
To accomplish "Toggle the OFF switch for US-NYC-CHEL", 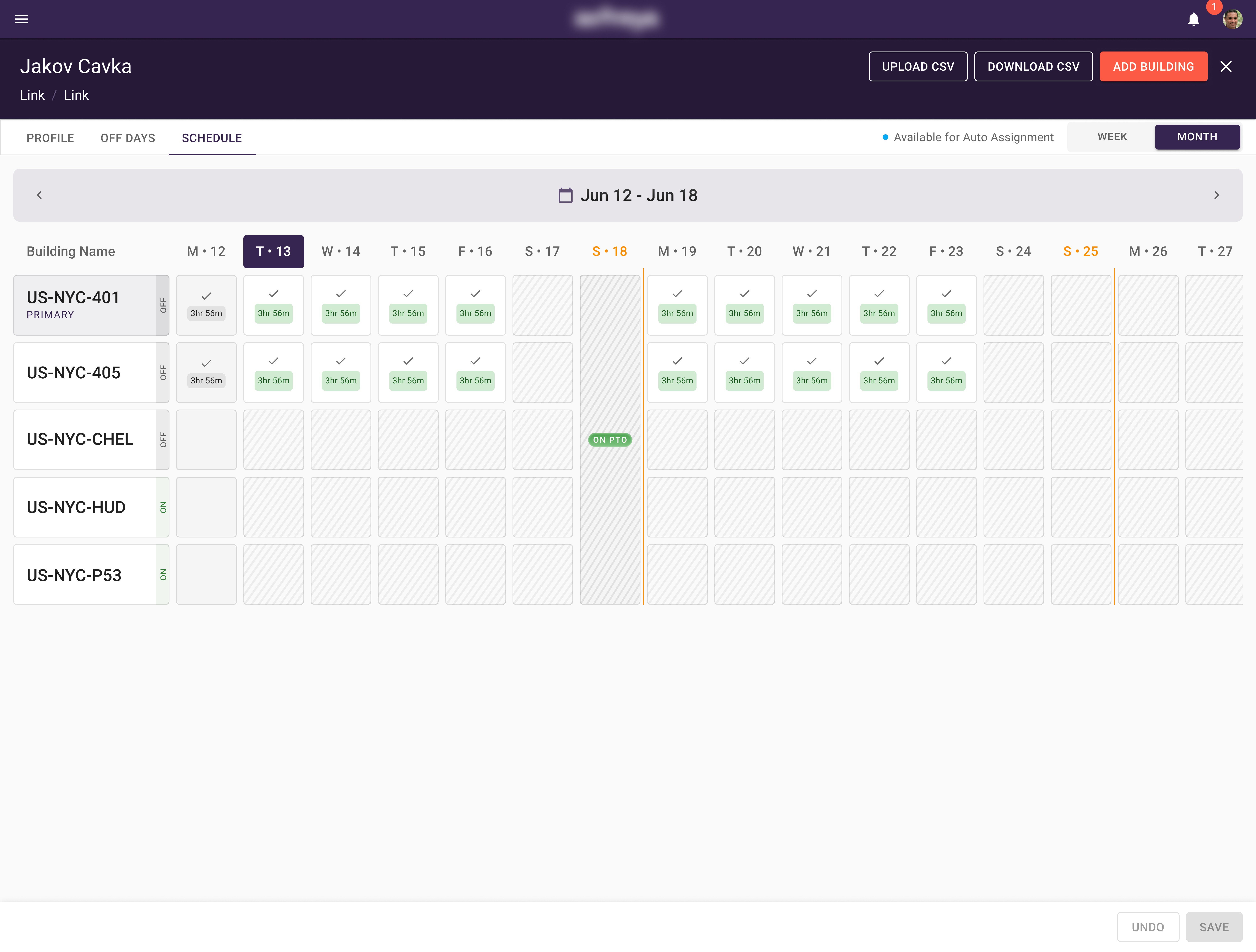I will pyautogui.click(x=163, y=440).
